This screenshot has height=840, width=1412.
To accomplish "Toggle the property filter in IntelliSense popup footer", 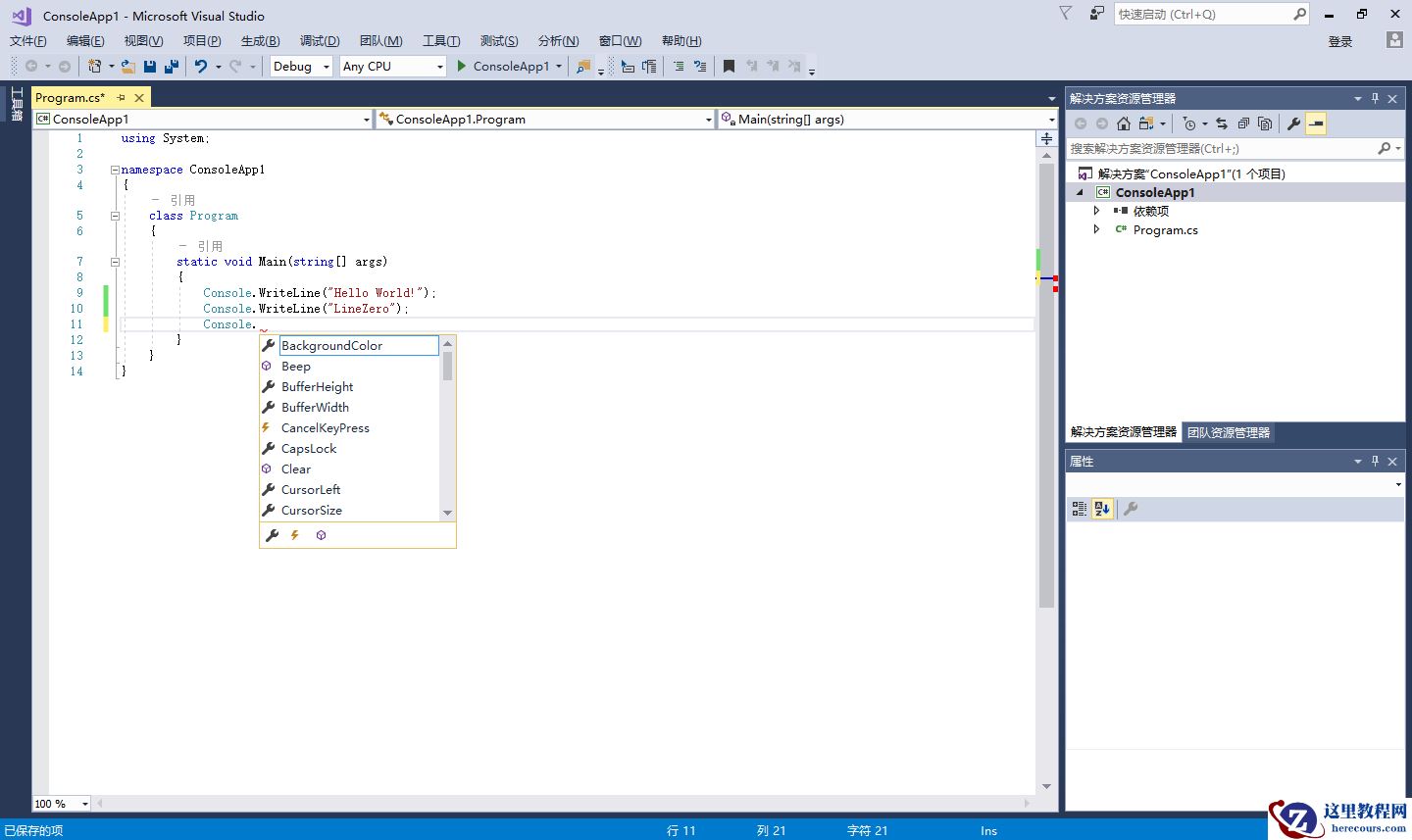I will [273, 535].
